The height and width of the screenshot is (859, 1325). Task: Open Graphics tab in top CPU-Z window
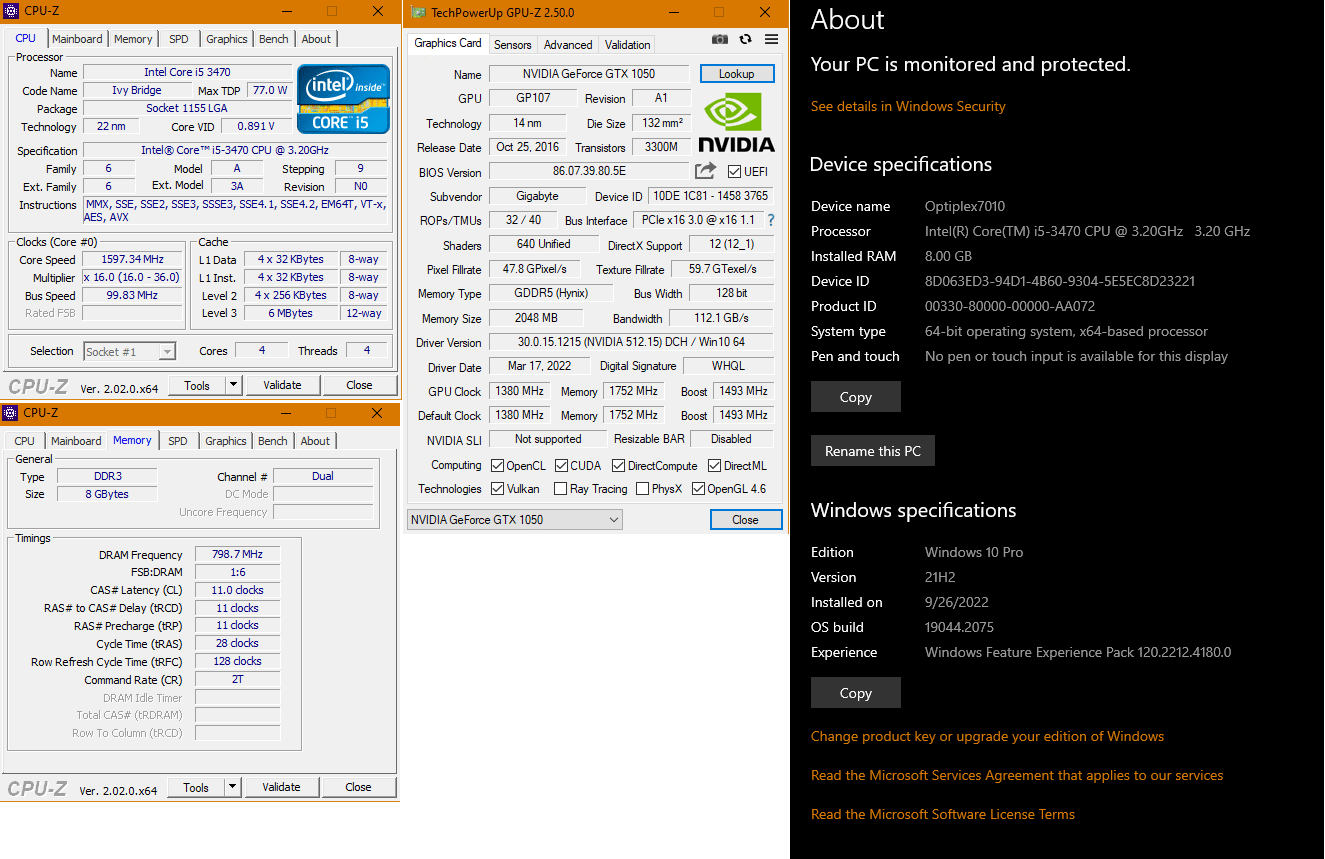coord(226,39)
